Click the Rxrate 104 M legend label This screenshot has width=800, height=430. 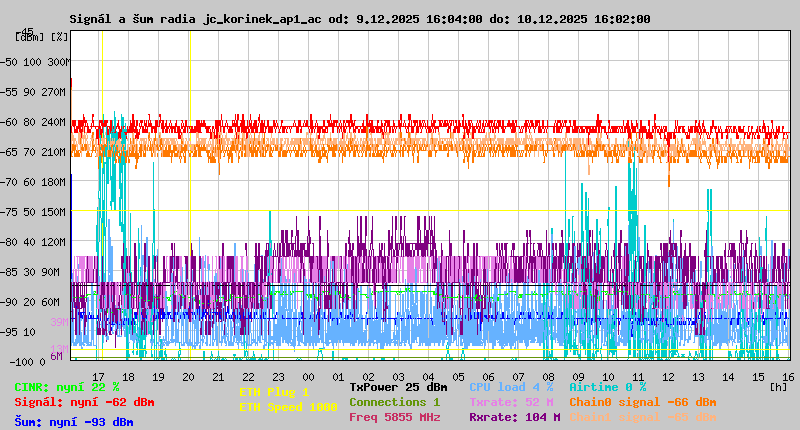(514, 417)
